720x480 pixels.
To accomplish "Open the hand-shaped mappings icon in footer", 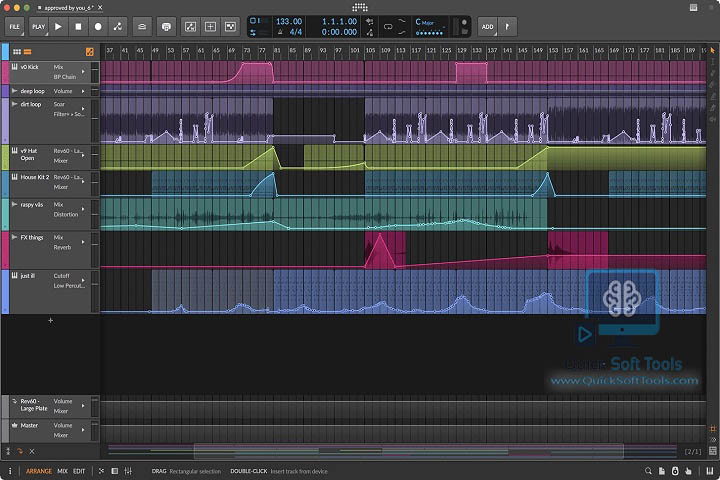I will [688, 471].
